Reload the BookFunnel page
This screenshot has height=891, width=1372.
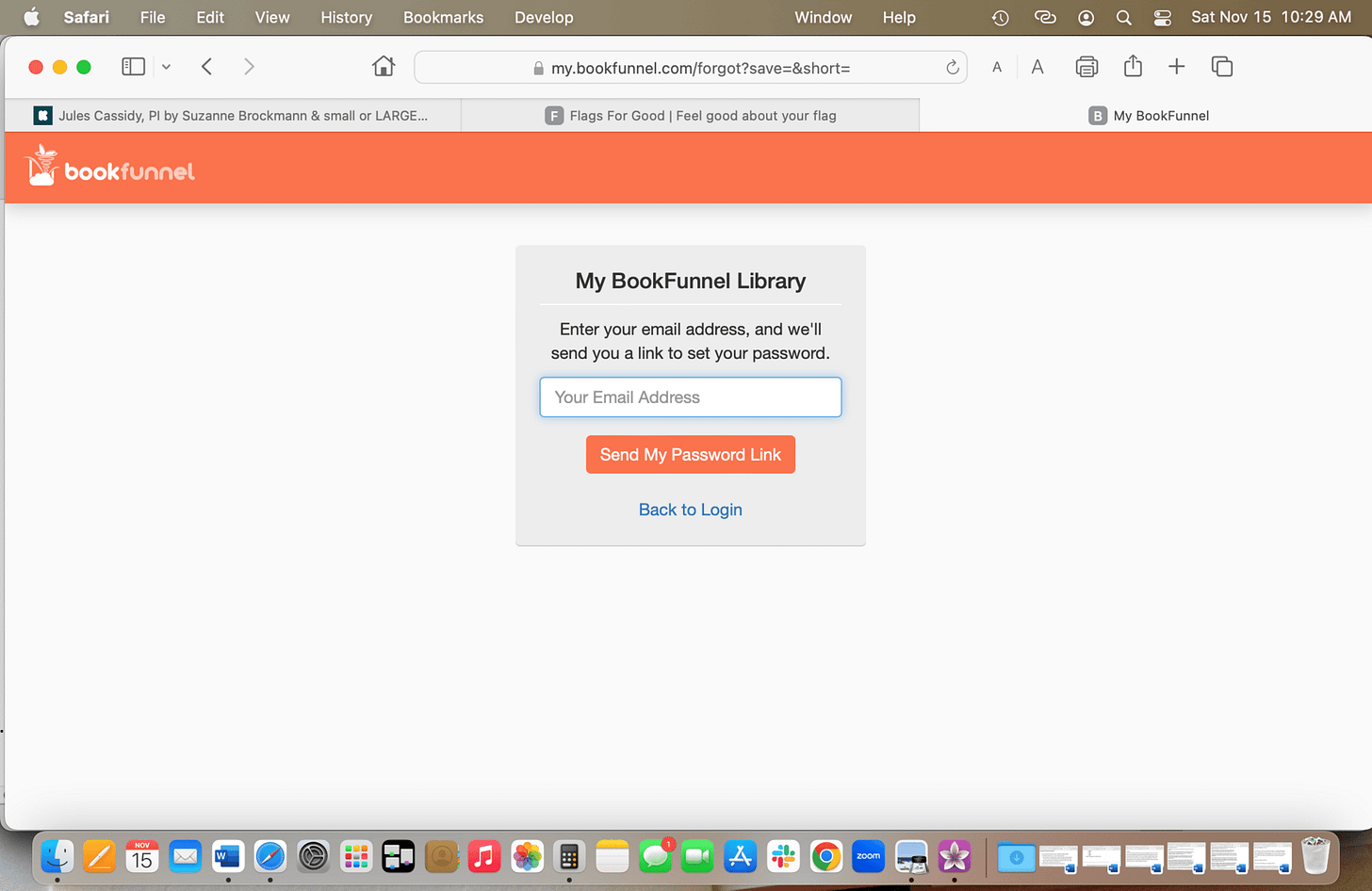pyautogui.click(x=952, y=67)
